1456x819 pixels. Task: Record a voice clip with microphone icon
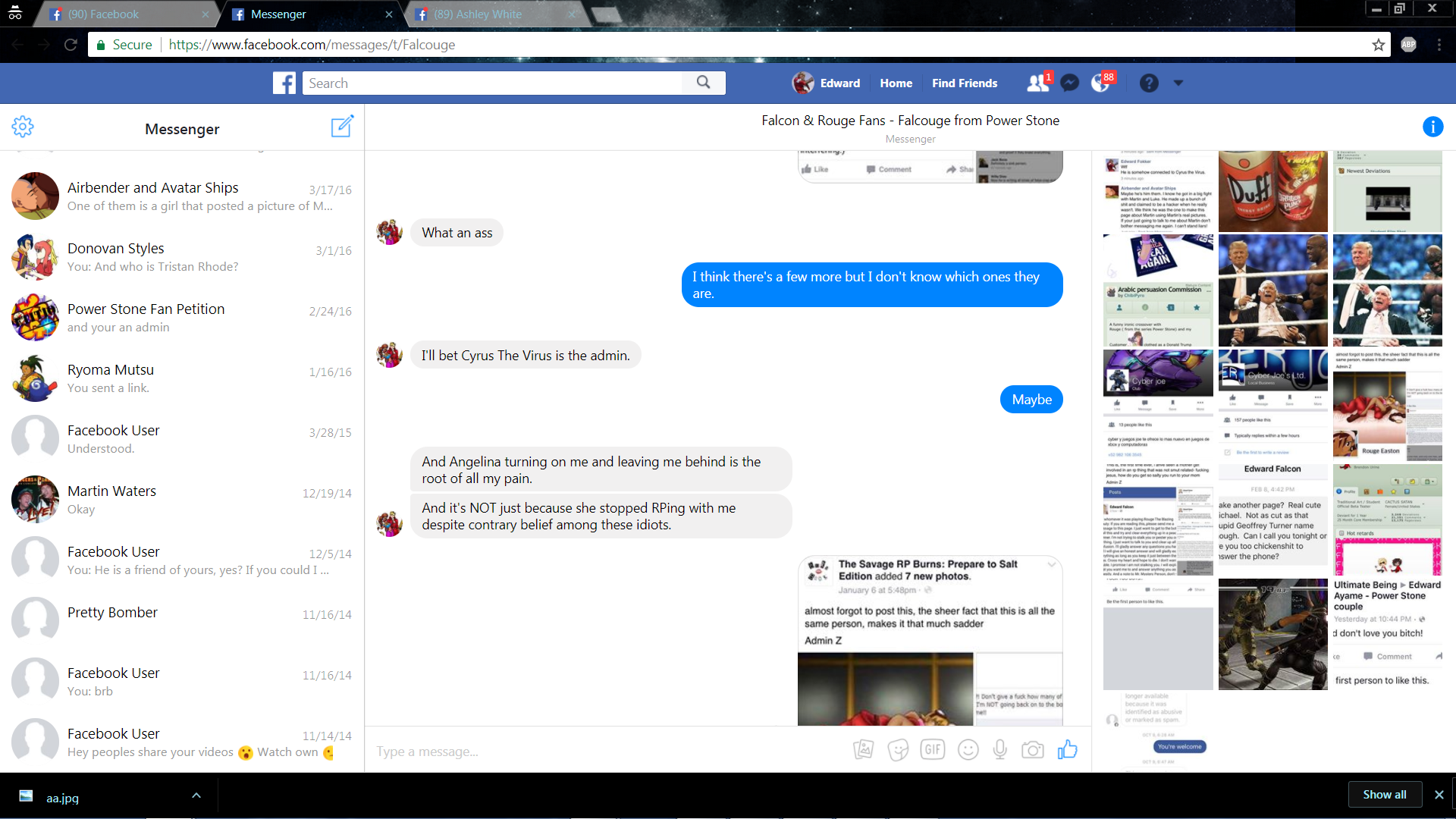click(x=1000, y=750)
